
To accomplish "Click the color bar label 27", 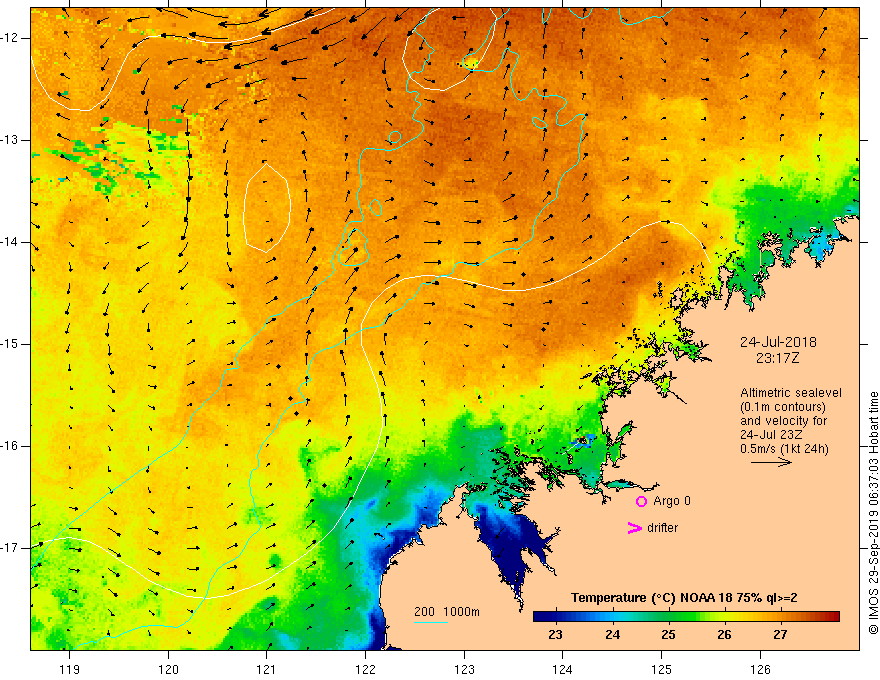I will [x=780, y=635].
